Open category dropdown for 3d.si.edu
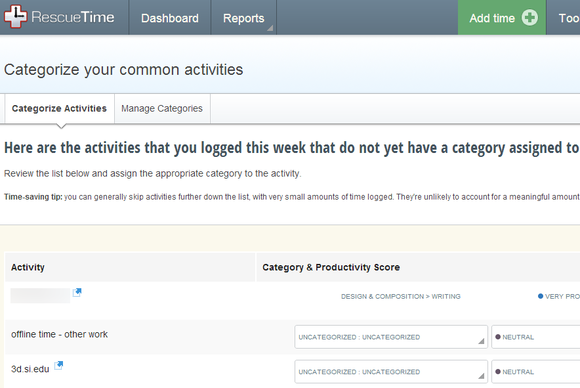Viewport: 580px width, 388px height. [x=391, y=372]
